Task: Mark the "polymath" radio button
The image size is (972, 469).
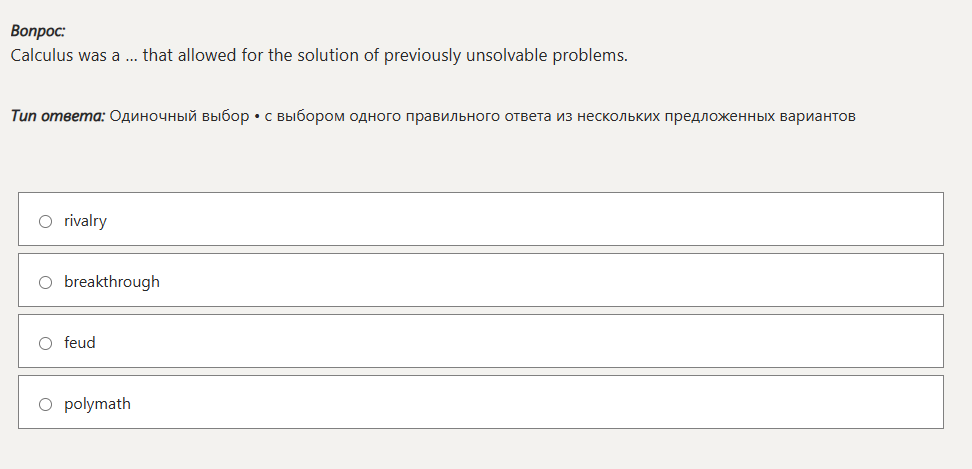Action: pos(45,404)
